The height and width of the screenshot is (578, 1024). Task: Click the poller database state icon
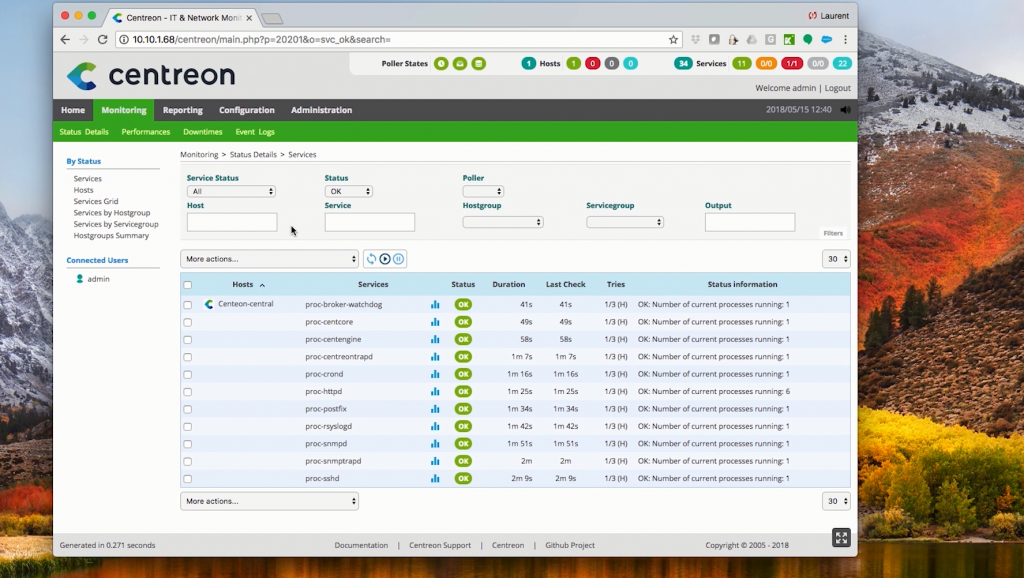click(x=479, y=64)
